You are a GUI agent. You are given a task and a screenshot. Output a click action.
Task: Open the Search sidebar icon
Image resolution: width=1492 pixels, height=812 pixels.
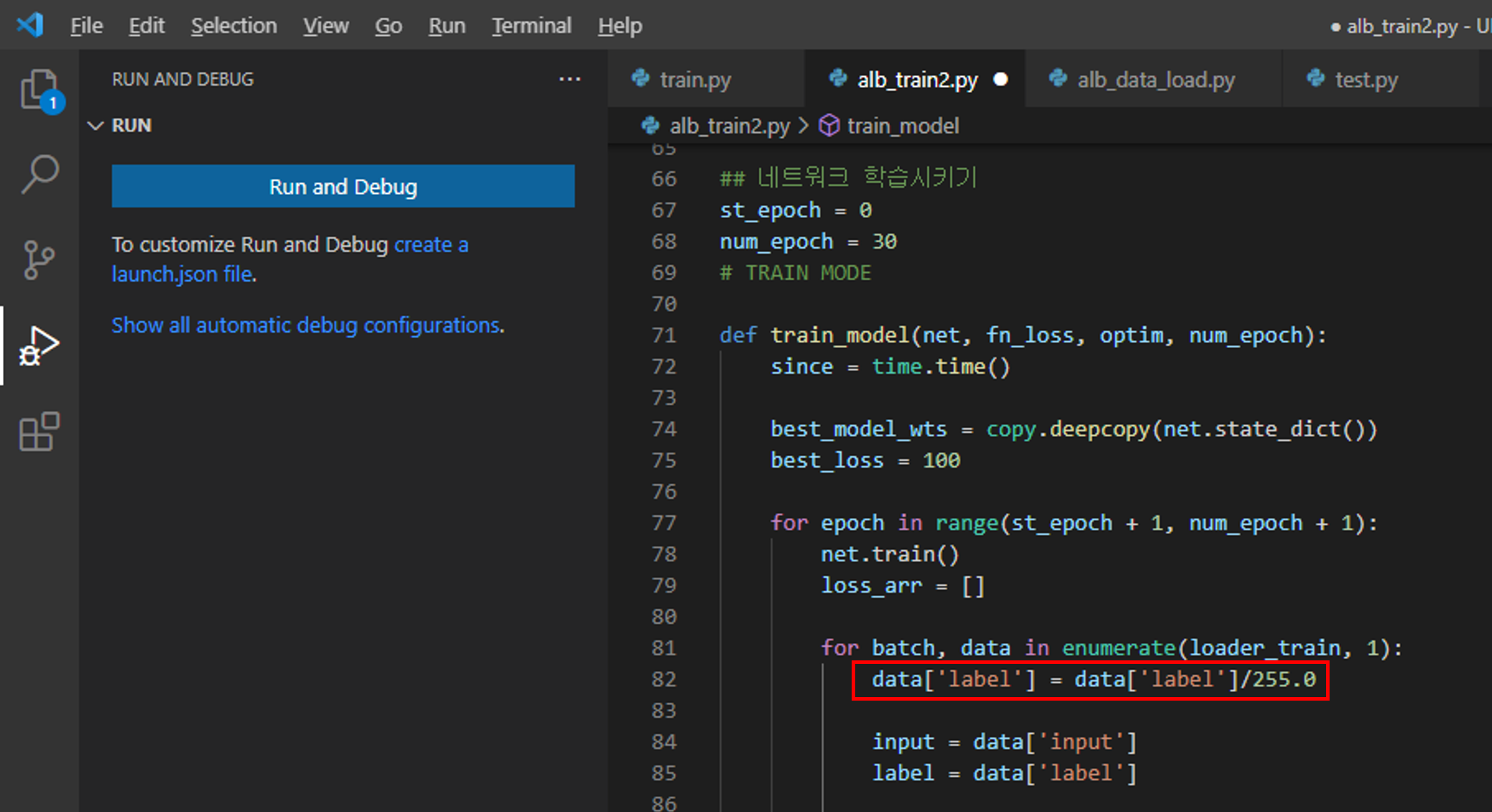click(x=40, y=174)
